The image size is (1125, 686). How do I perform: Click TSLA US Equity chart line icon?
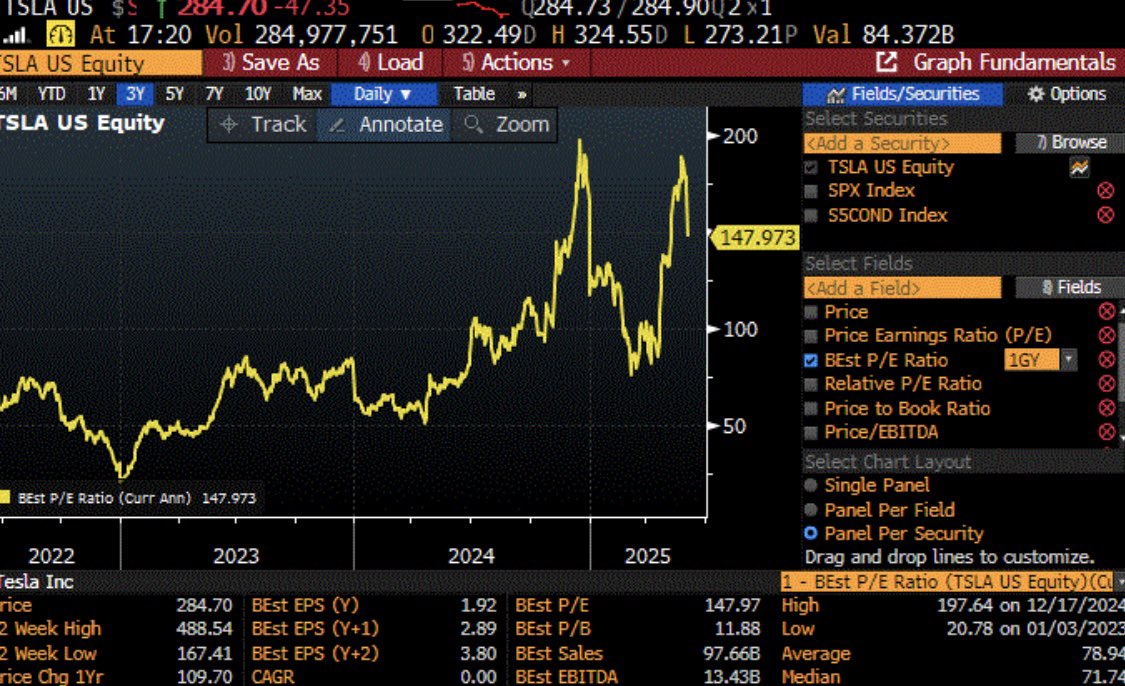1079,167
